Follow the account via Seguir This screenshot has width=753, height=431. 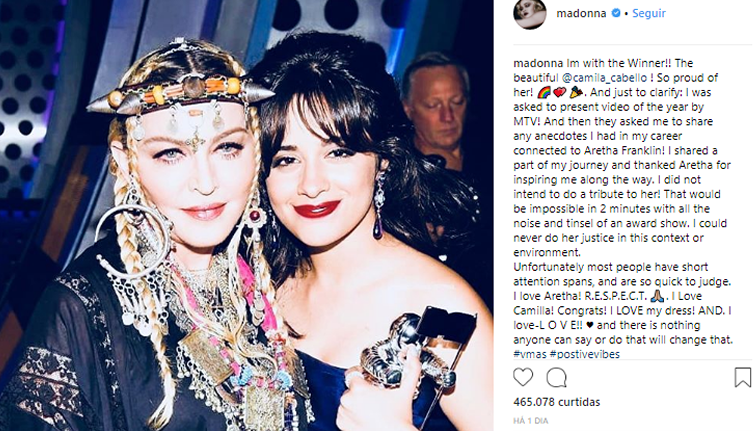point(649,13)
